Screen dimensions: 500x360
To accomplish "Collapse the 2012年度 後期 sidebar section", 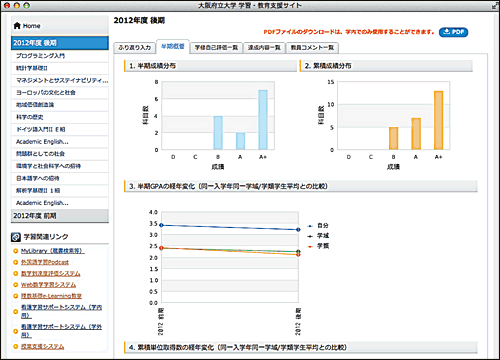I will 60,43.
